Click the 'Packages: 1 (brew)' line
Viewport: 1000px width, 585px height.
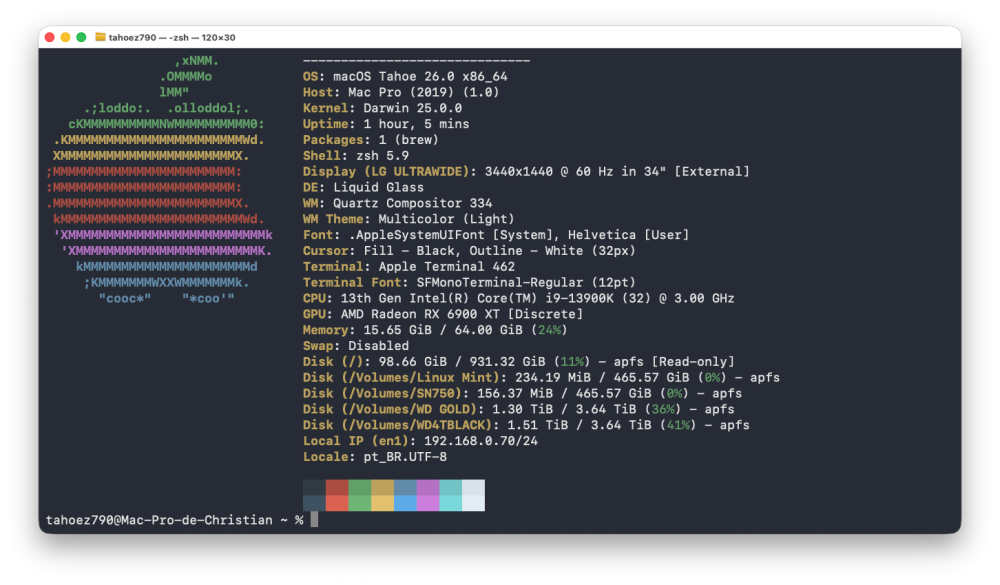371,140
